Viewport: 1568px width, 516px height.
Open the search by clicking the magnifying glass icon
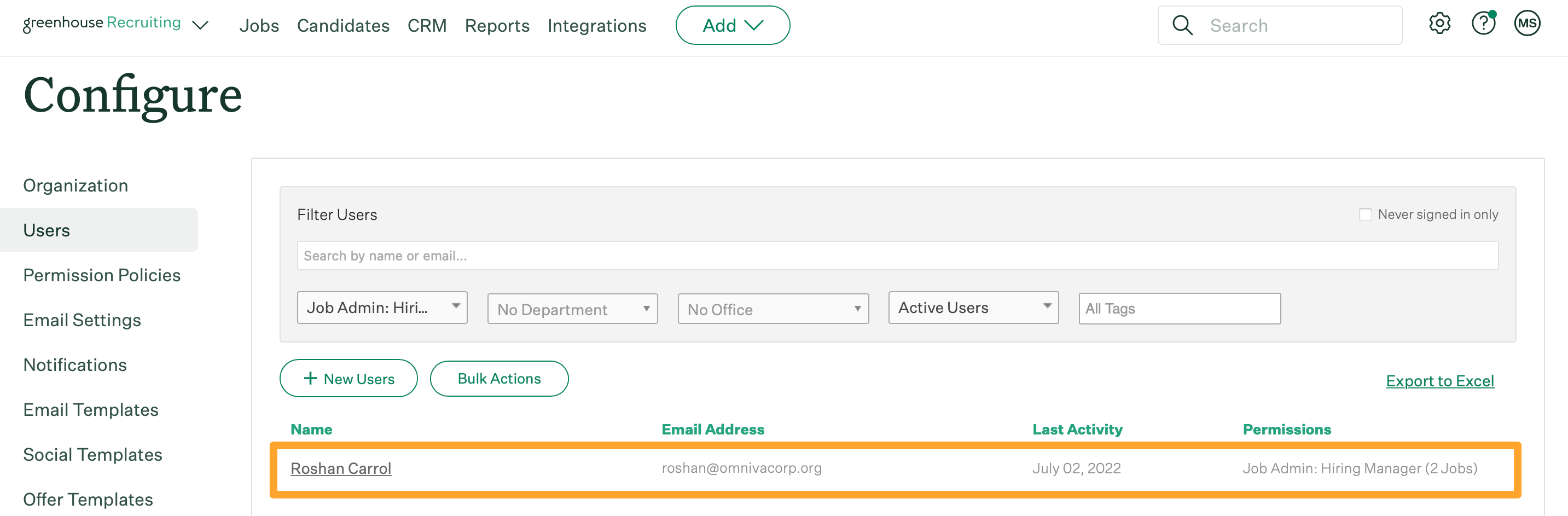1182,25
